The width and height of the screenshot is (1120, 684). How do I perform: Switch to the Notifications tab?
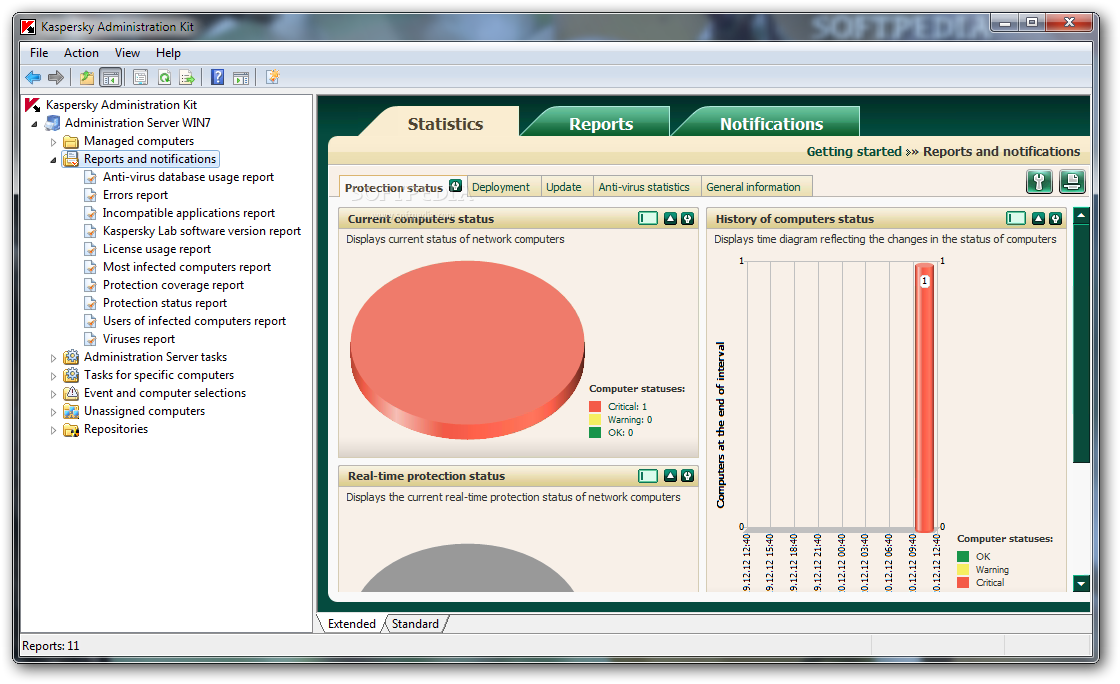pyautogui.click(x=771, y=124)
